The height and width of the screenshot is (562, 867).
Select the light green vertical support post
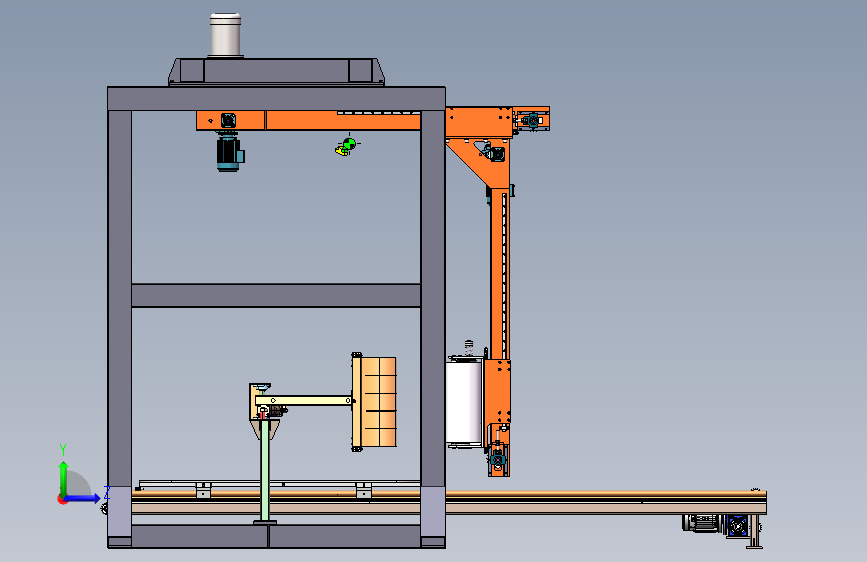tap(265, 470)
